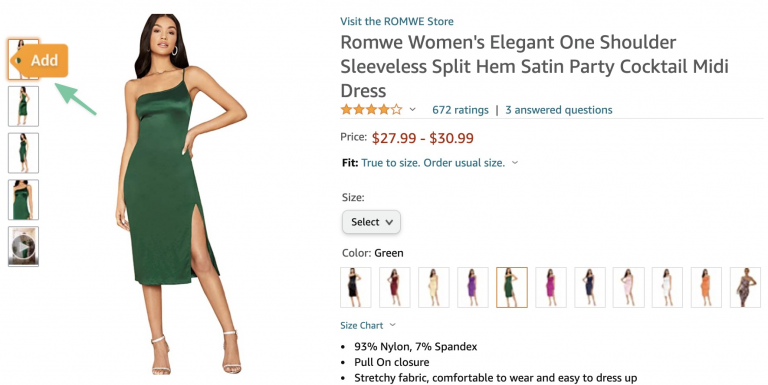Expand the Fit details chevron
768x385 pixels.
(515, 163)
